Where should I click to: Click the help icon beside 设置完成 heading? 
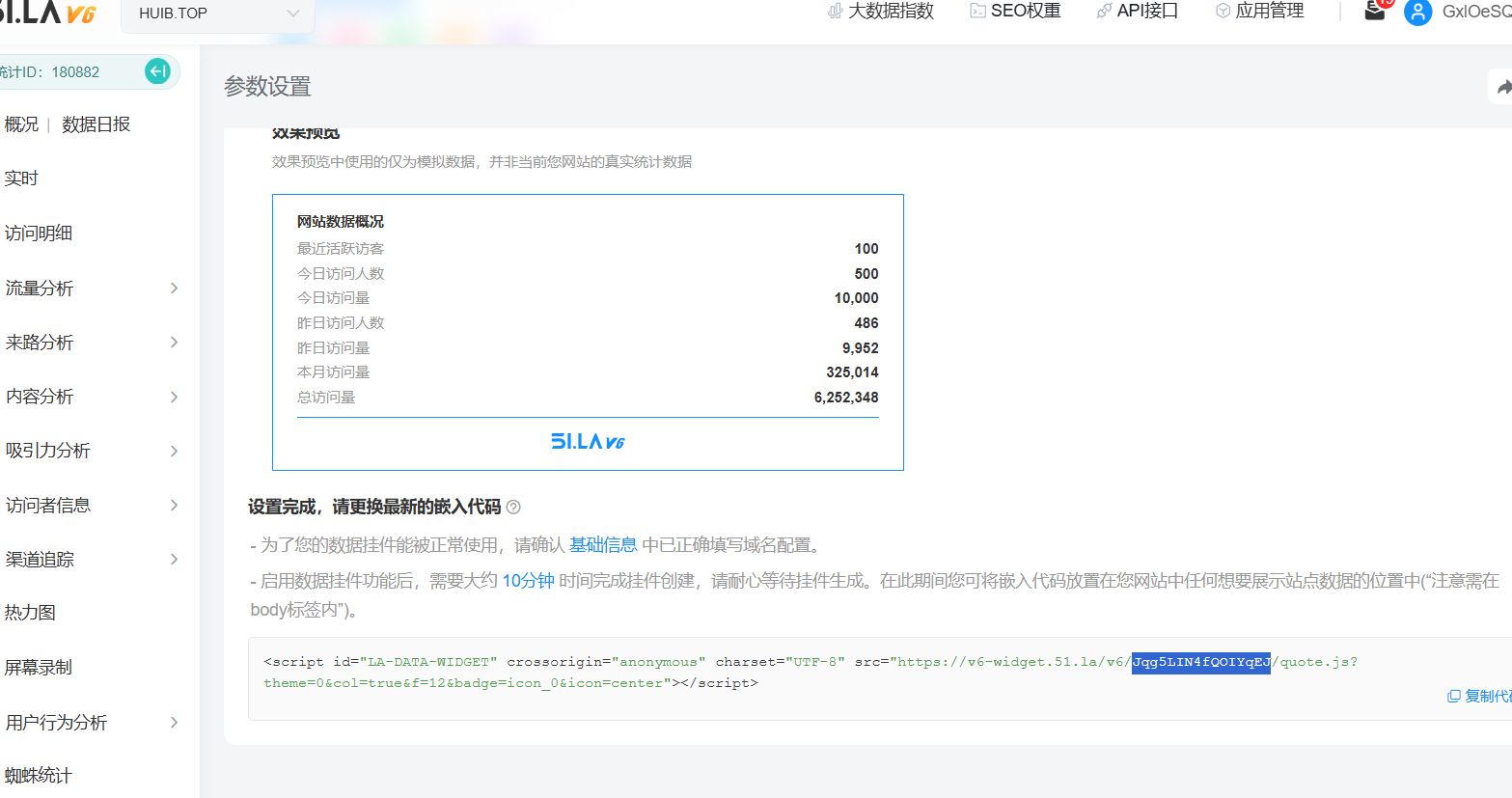coord(513,508)
